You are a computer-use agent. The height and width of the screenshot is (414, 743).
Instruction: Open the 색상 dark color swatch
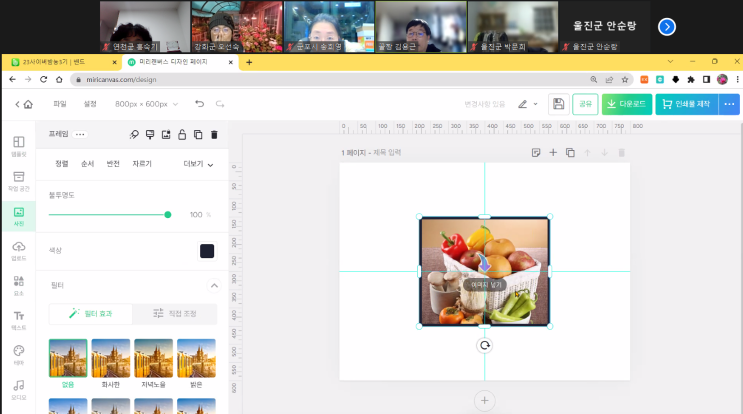pyautogui.click(x=207, y=251)
